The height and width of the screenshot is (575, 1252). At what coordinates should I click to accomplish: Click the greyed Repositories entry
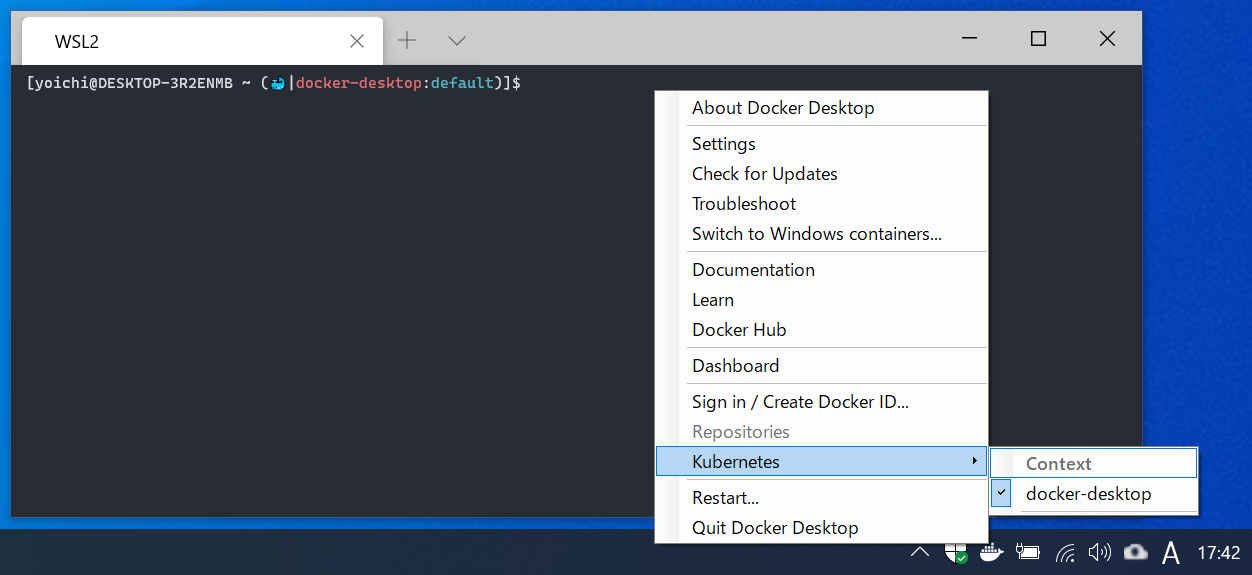[x=821, y=432]
